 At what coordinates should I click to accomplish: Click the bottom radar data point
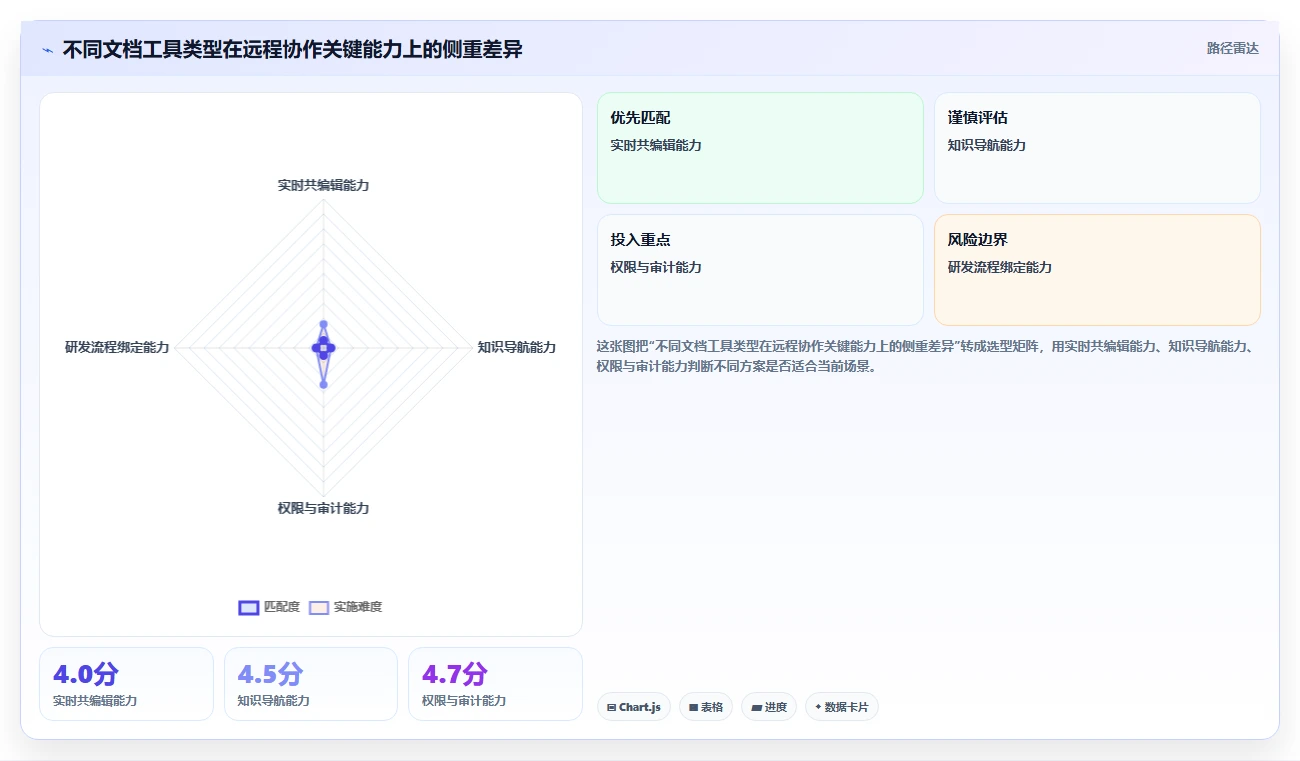click(323, 384)
